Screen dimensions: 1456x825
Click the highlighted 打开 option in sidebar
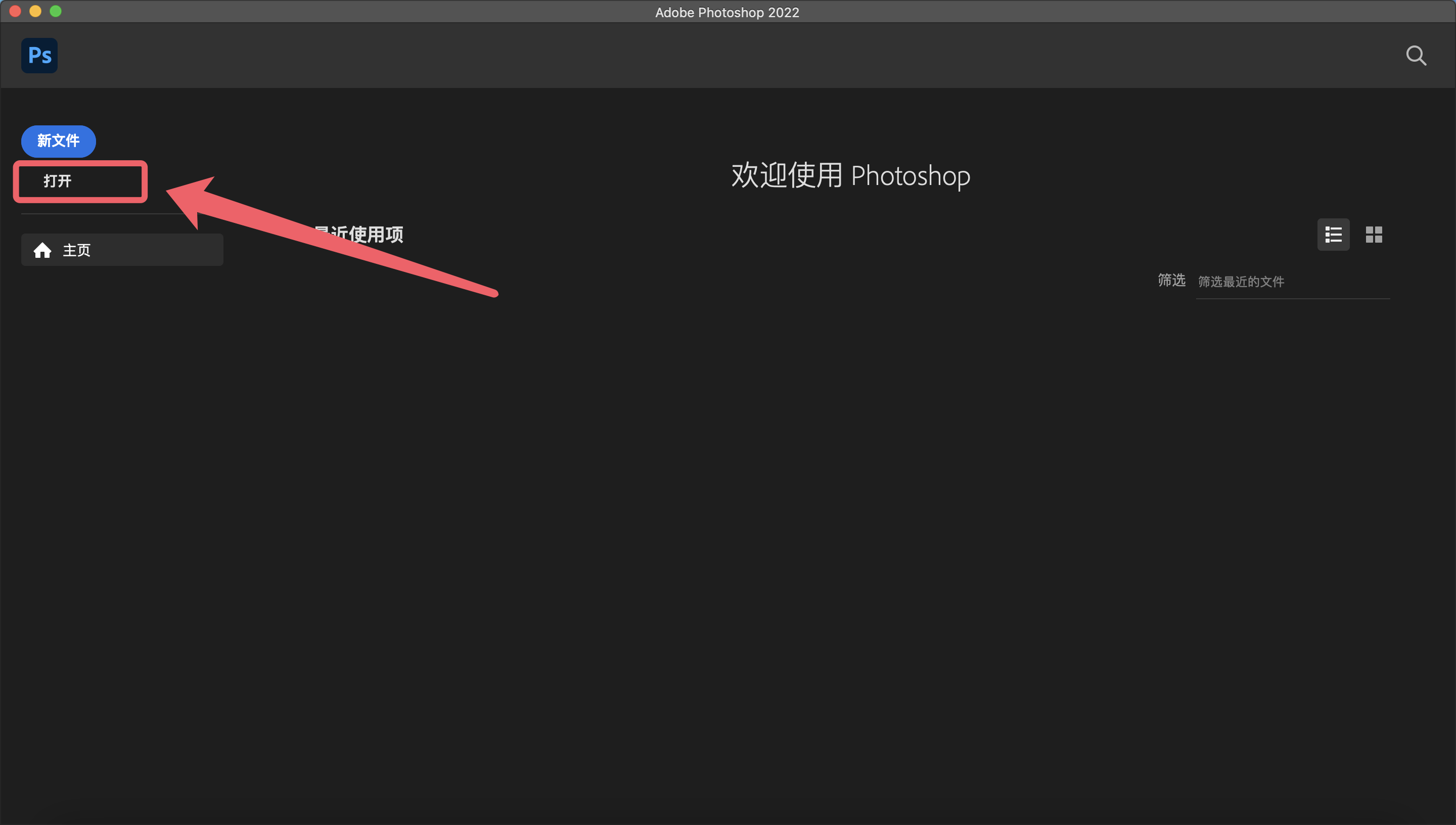click(80, 181)
